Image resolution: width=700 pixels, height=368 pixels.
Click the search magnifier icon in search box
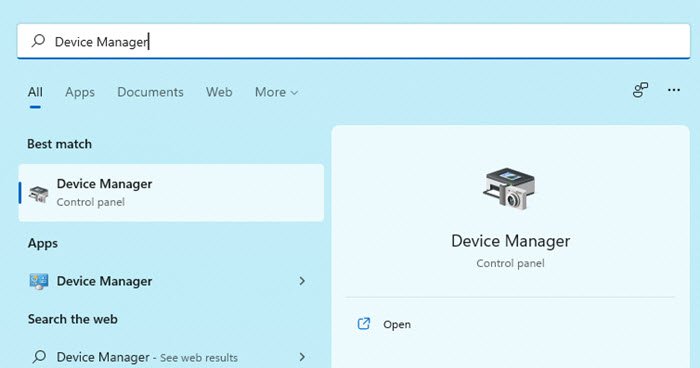[38, 41]
